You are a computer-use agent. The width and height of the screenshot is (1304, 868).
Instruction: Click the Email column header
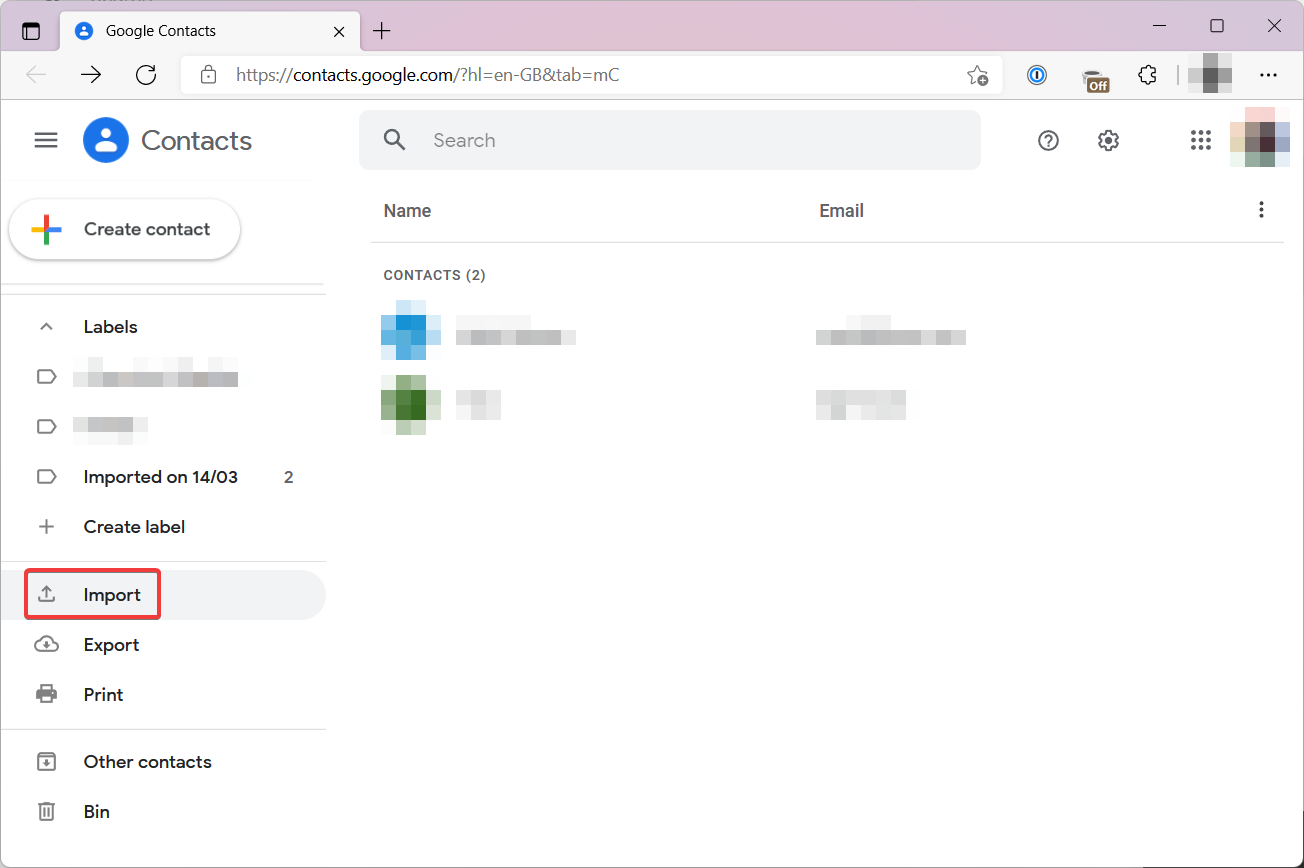point(841,211)
